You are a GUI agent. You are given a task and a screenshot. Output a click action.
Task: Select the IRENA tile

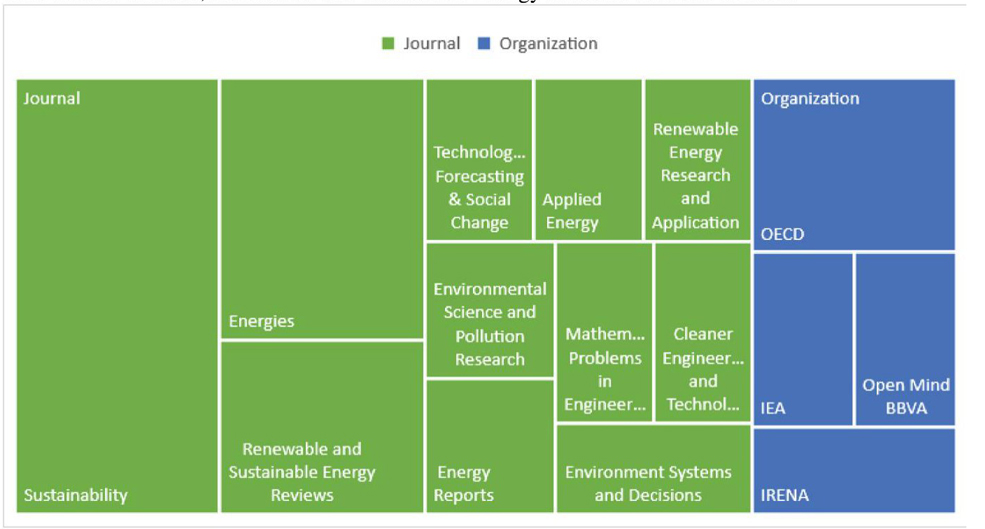point(853,470)
